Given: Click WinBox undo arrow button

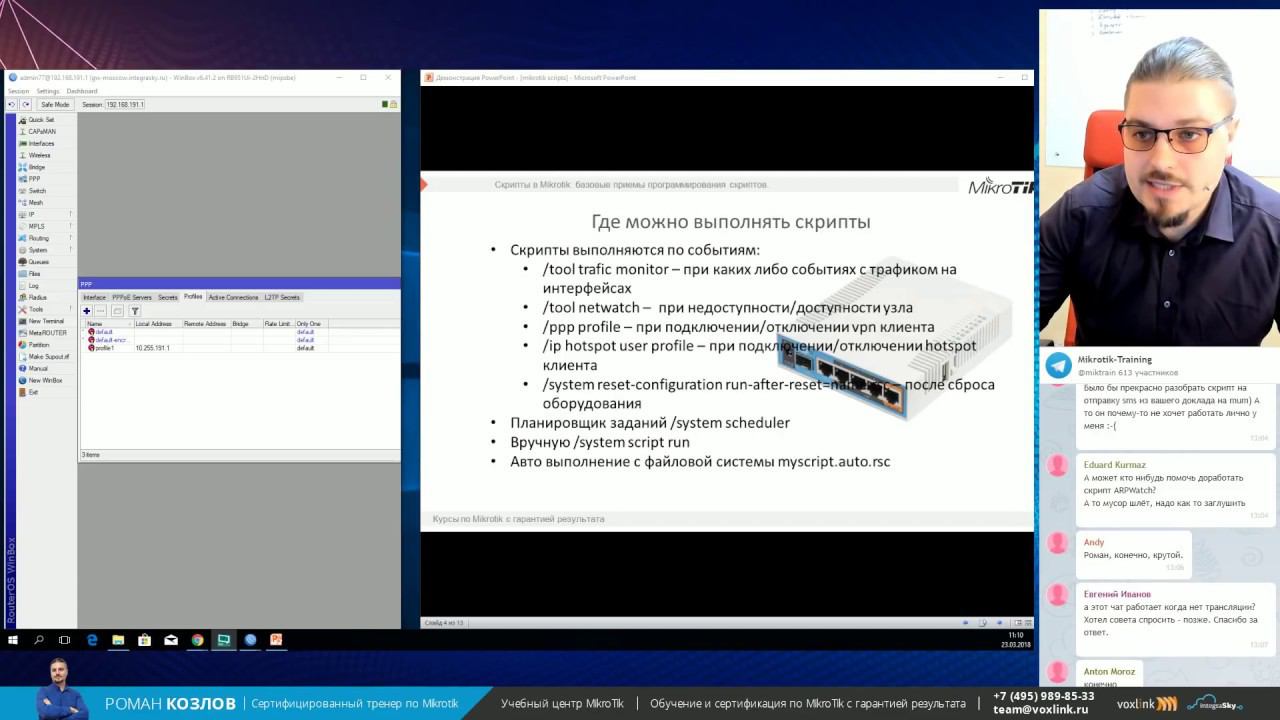Looking at the screenshot, I should coord(11,104).
